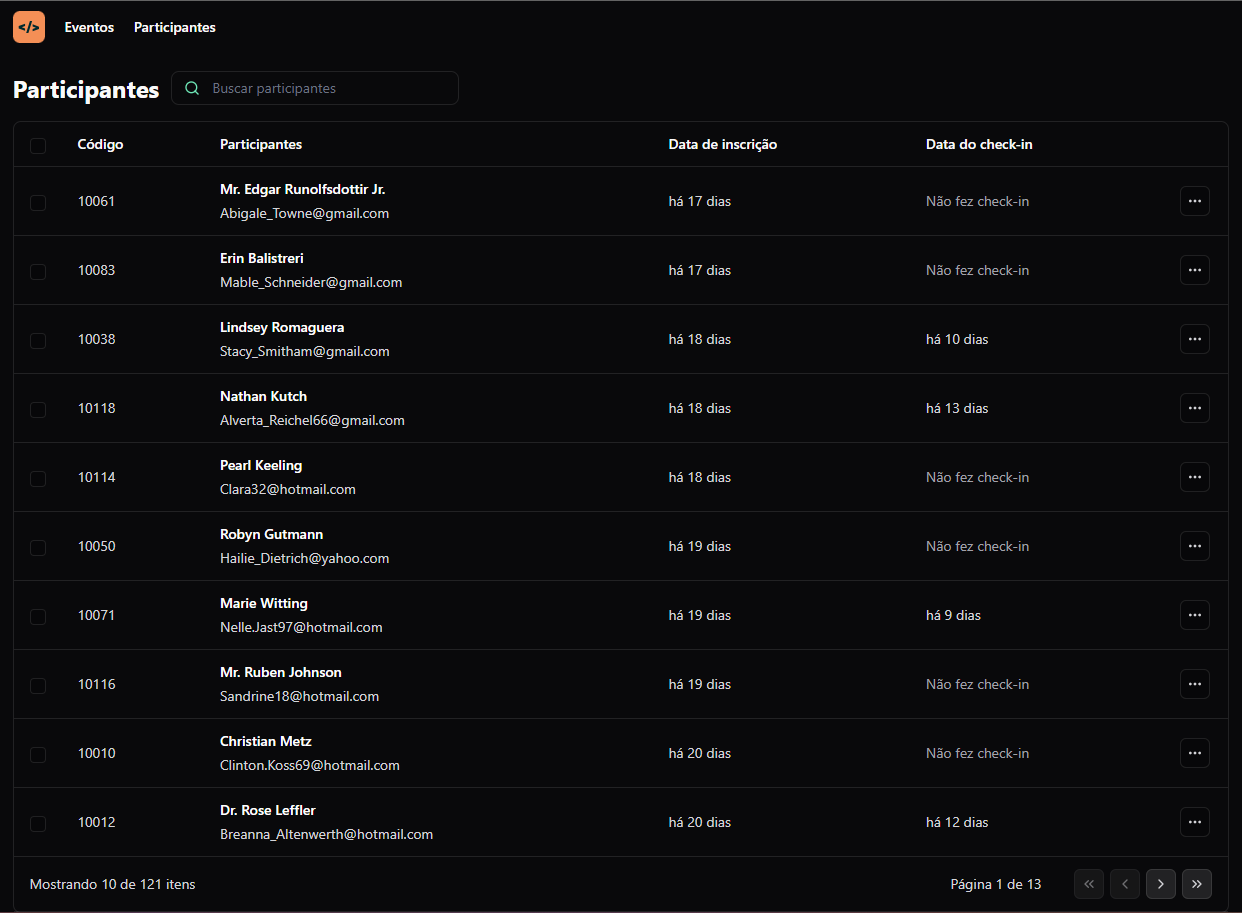
Task: Open the Eventos navigation tab
Action: point(89,28)
